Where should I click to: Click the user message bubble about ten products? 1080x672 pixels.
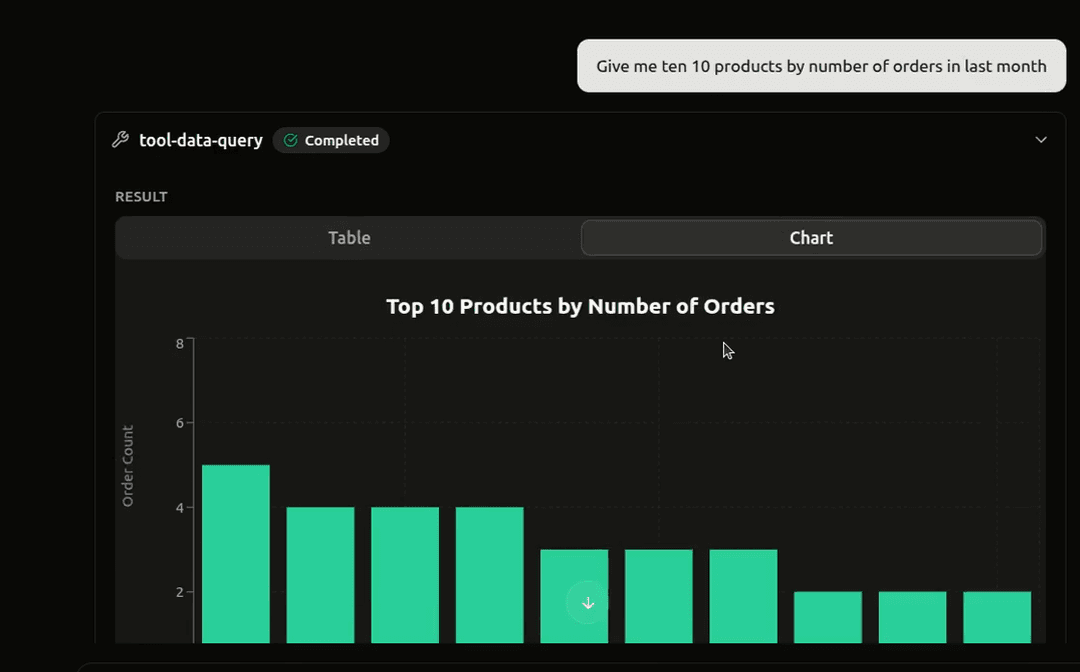821,65
